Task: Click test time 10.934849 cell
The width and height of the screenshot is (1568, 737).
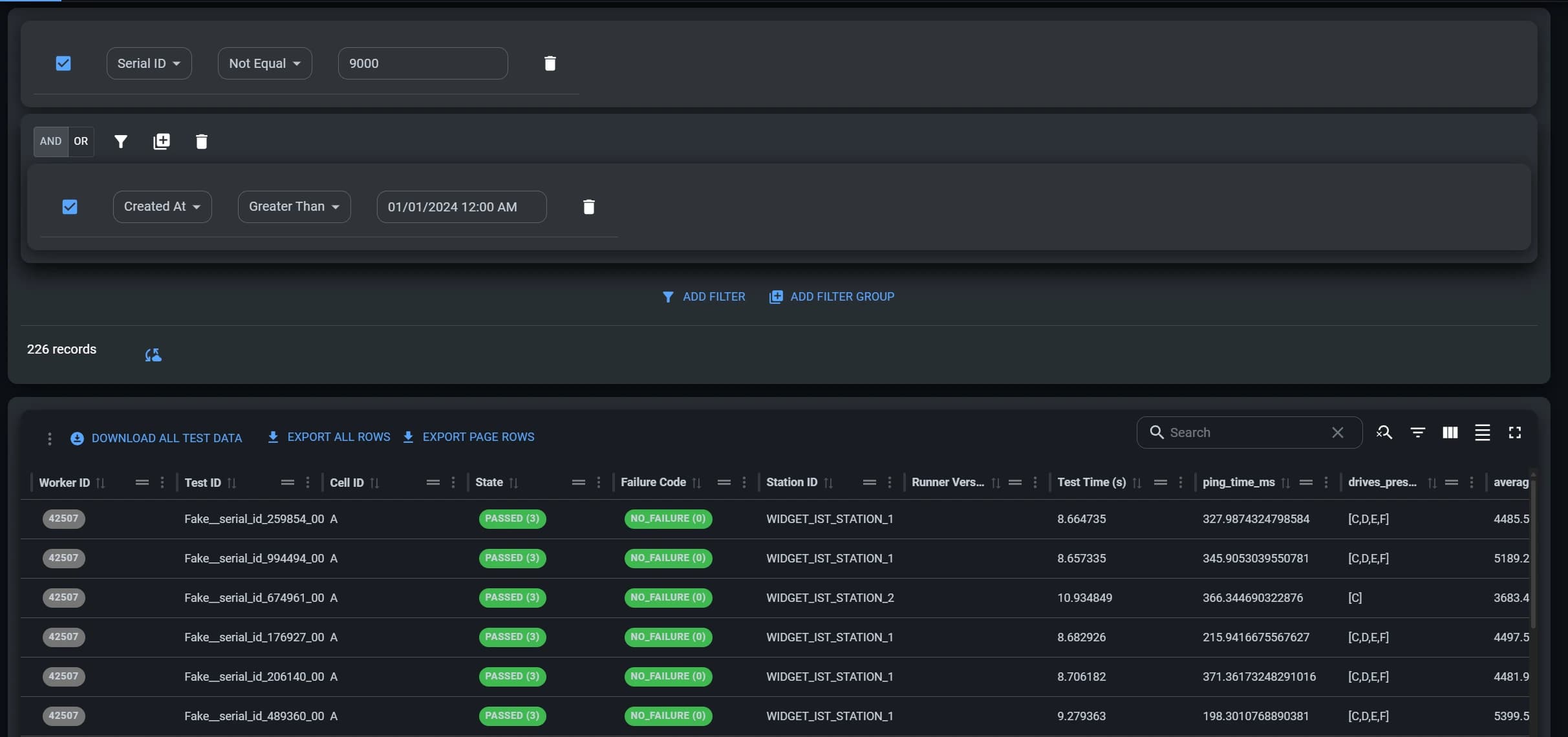Action: (x=1084, y=598)
